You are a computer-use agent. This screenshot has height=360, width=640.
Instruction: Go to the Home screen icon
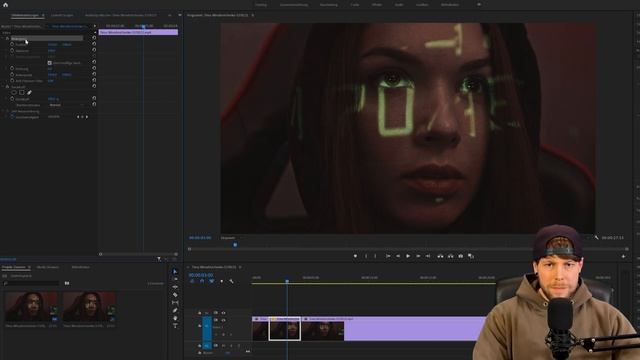coord(5,4)
